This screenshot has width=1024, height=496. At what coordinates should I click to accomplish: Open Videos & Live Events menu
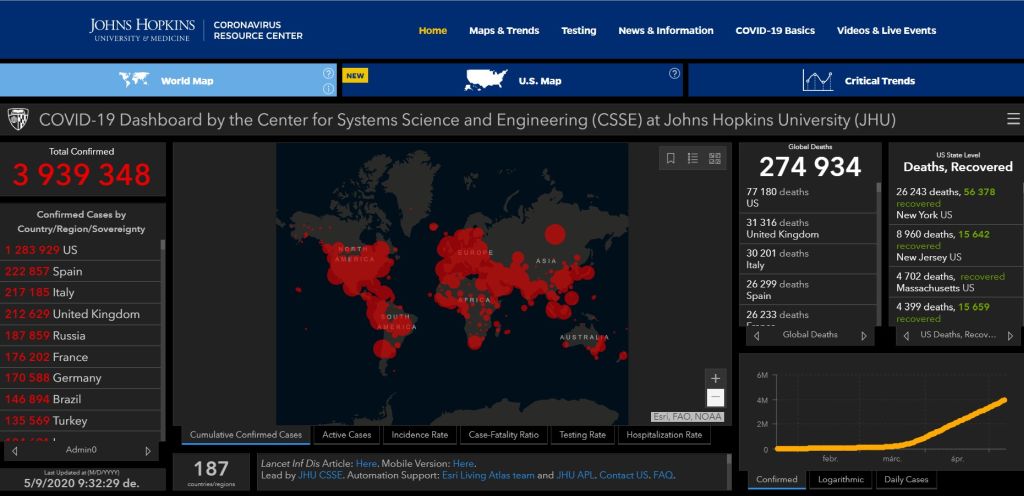(x=887, y=31)
